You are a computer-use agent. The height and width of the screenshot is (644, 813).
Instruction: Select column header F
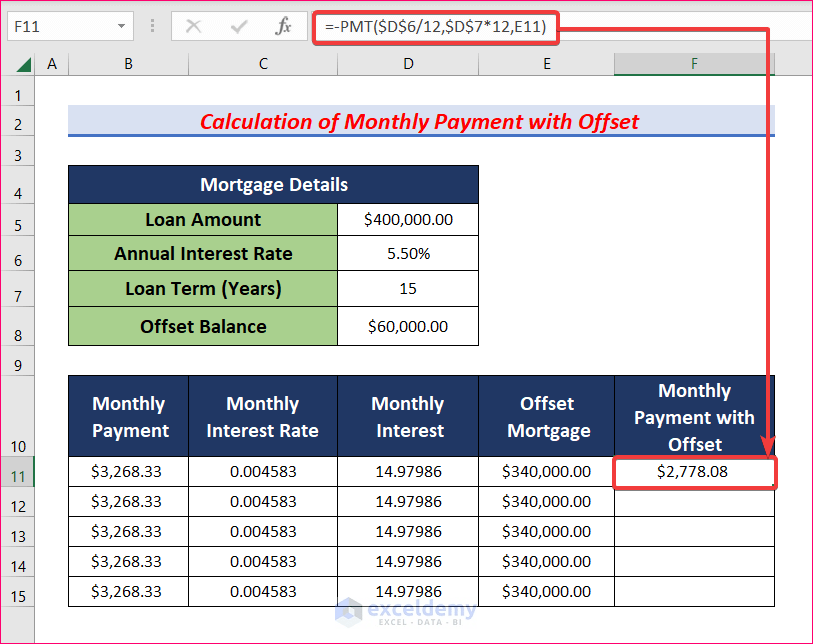point(694,63)
